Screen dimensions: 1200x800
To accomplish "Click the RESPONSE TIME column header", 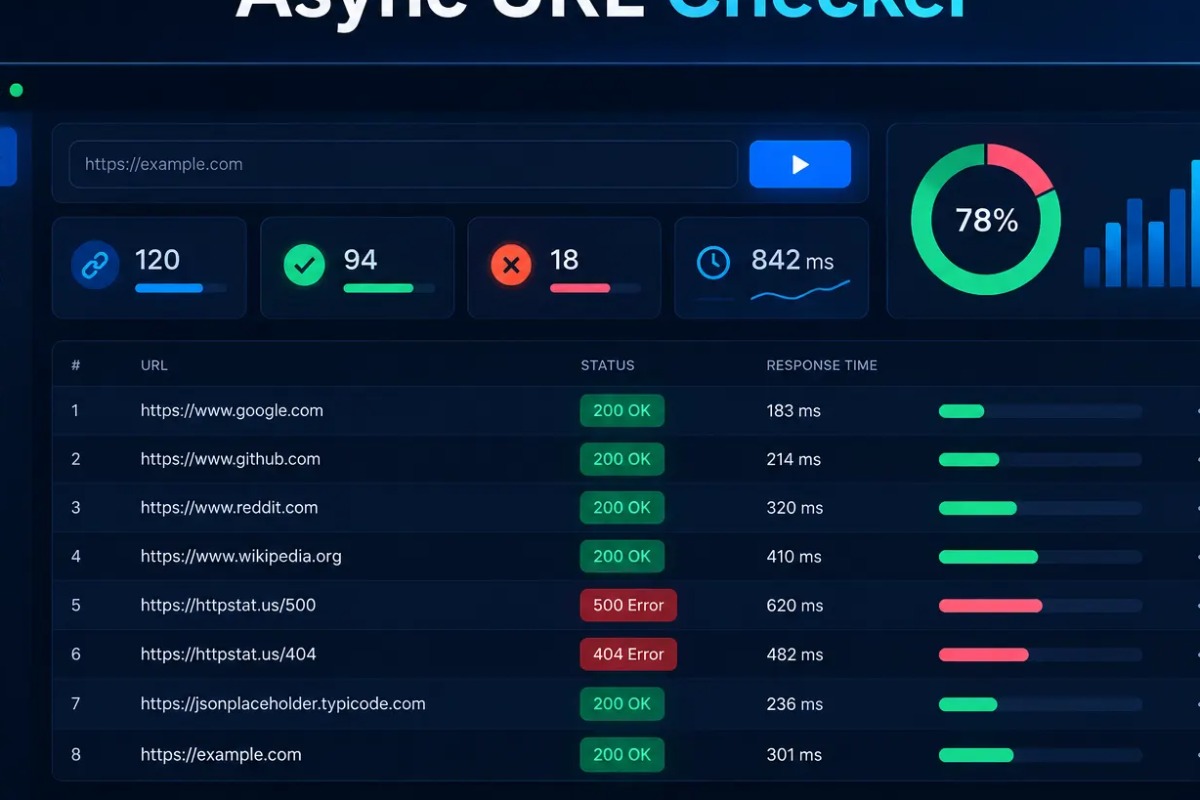I will tap(822, 365).
